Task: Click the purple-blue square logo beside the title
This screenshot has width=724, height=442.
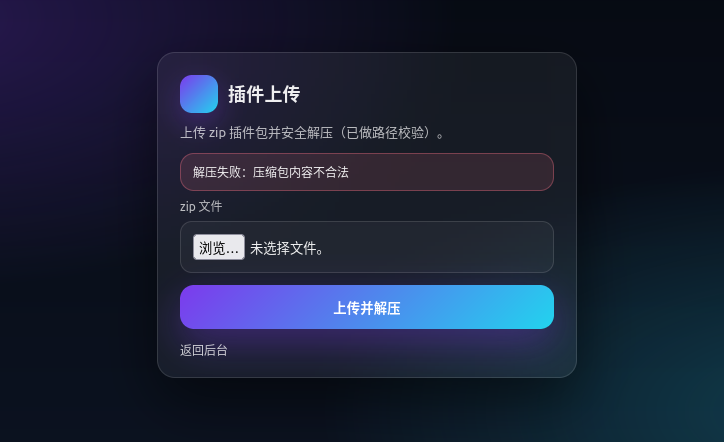Action: (199, 94)
